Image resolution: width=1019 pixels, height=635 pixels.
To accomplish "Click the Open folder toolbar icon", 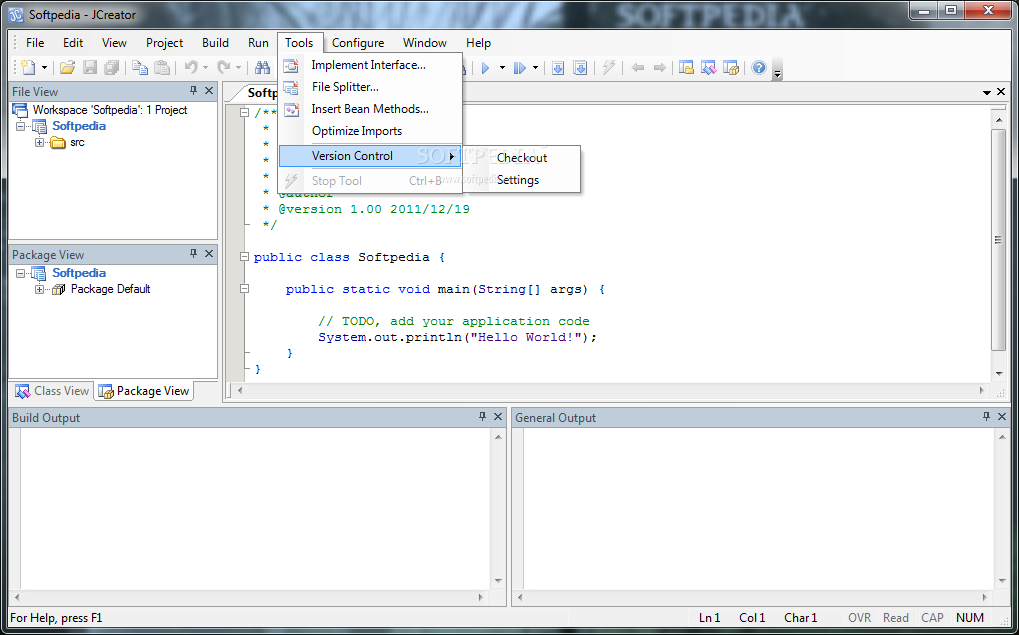I will click(68, 67).
